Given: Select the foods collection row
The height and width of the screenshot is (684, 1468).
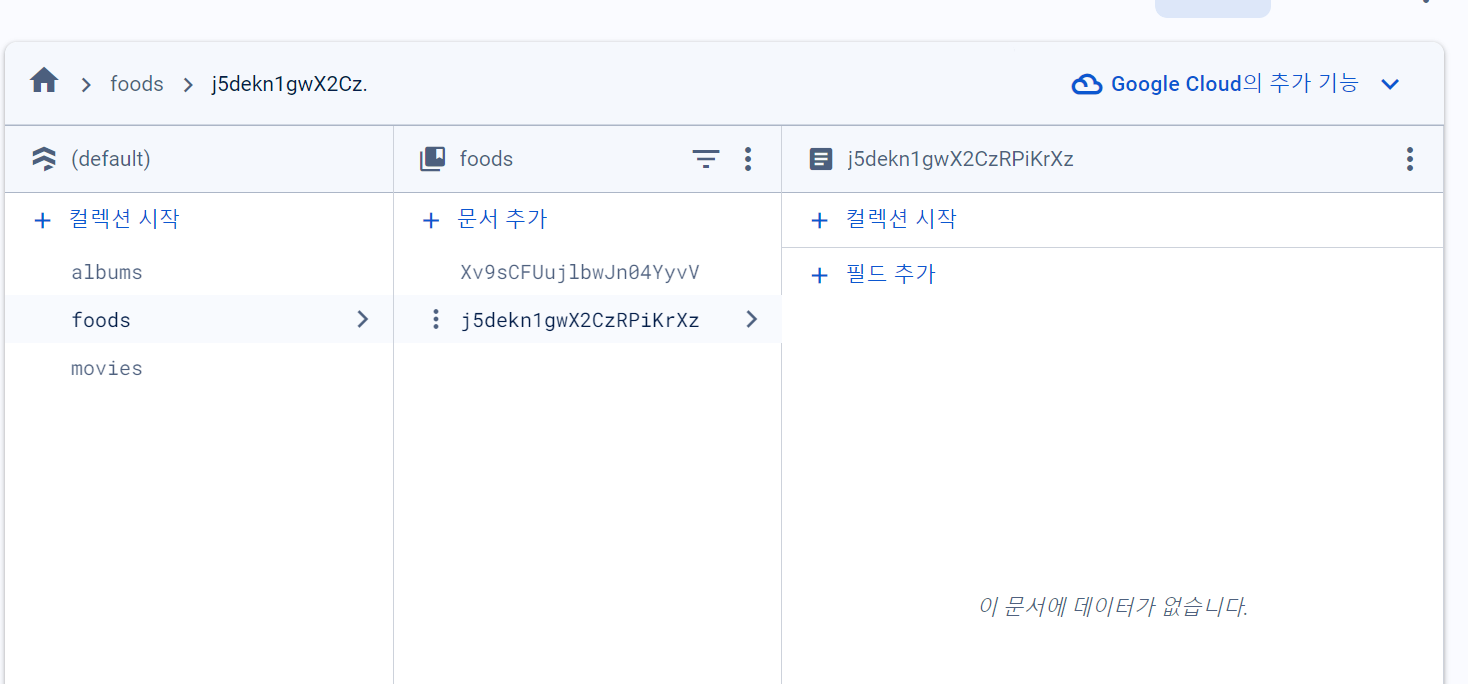Looking at the screenshot, I should (x=199, y=320).
